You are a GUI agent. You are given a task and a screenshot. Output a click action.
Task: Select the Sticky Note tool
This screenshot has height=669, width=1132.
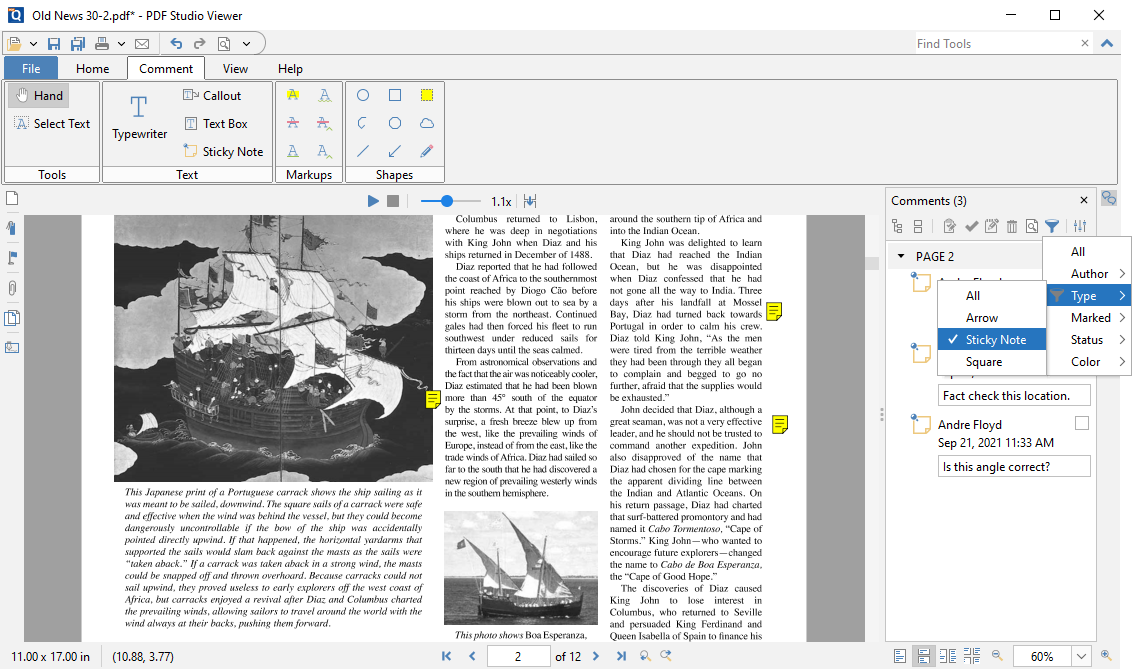(224, 151)
